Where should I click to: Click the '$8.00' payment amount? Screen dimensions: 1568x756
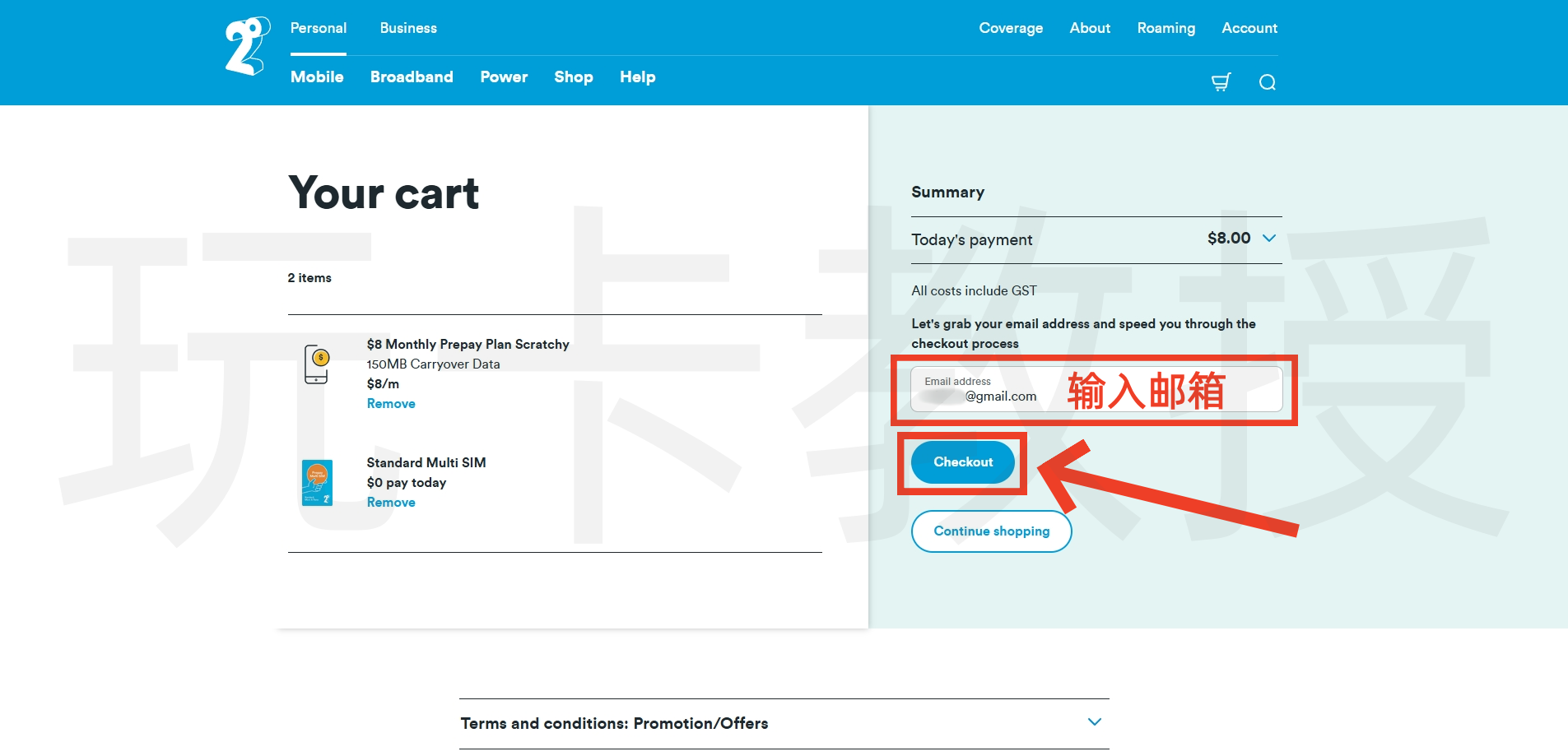click(1229, 238)
